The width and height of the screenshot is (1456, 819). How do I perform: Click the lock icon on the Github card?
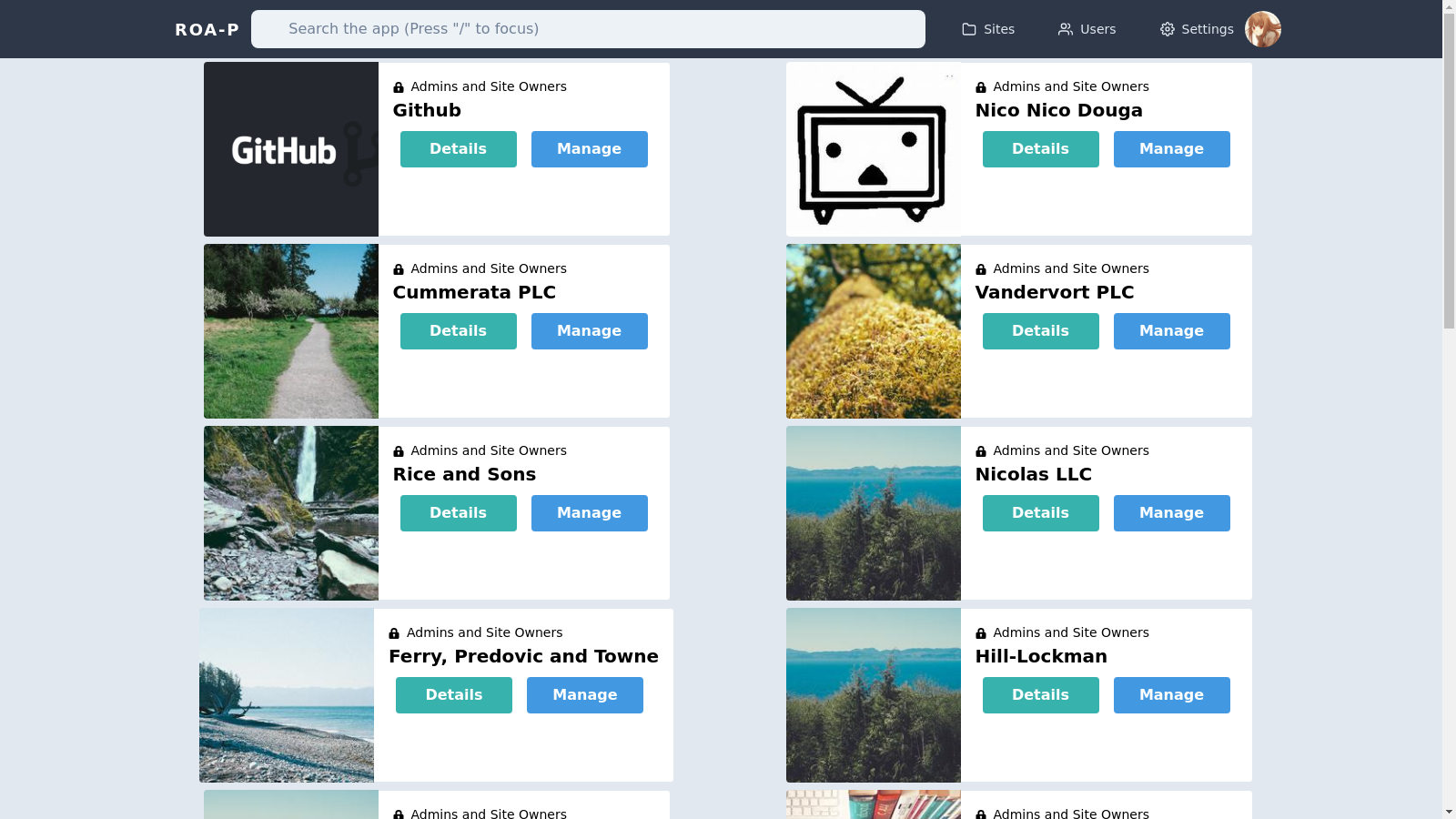click(398, 86)
